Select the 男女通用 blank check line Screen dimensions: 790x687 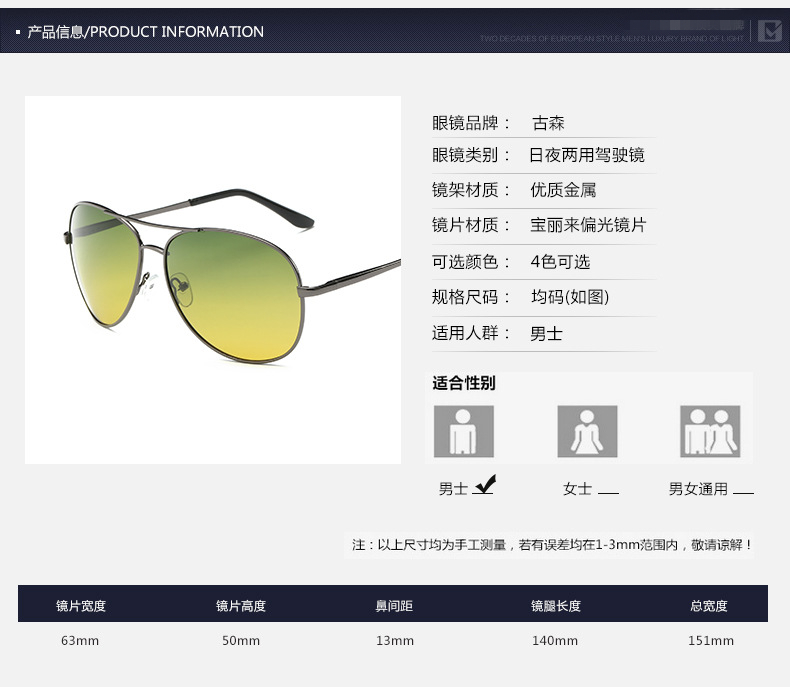(x=743, y=492)
